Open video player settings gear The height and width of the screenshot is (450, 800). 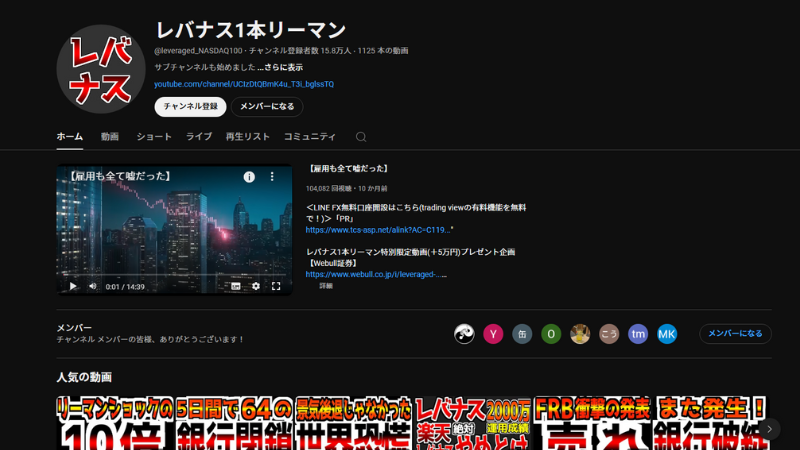(x=256, y=286)
